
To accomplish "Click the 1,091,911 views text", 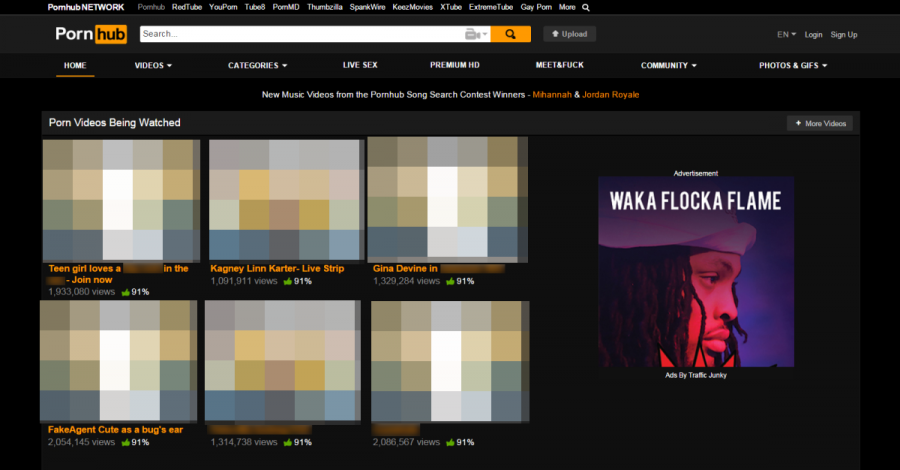I will point(244,281).
